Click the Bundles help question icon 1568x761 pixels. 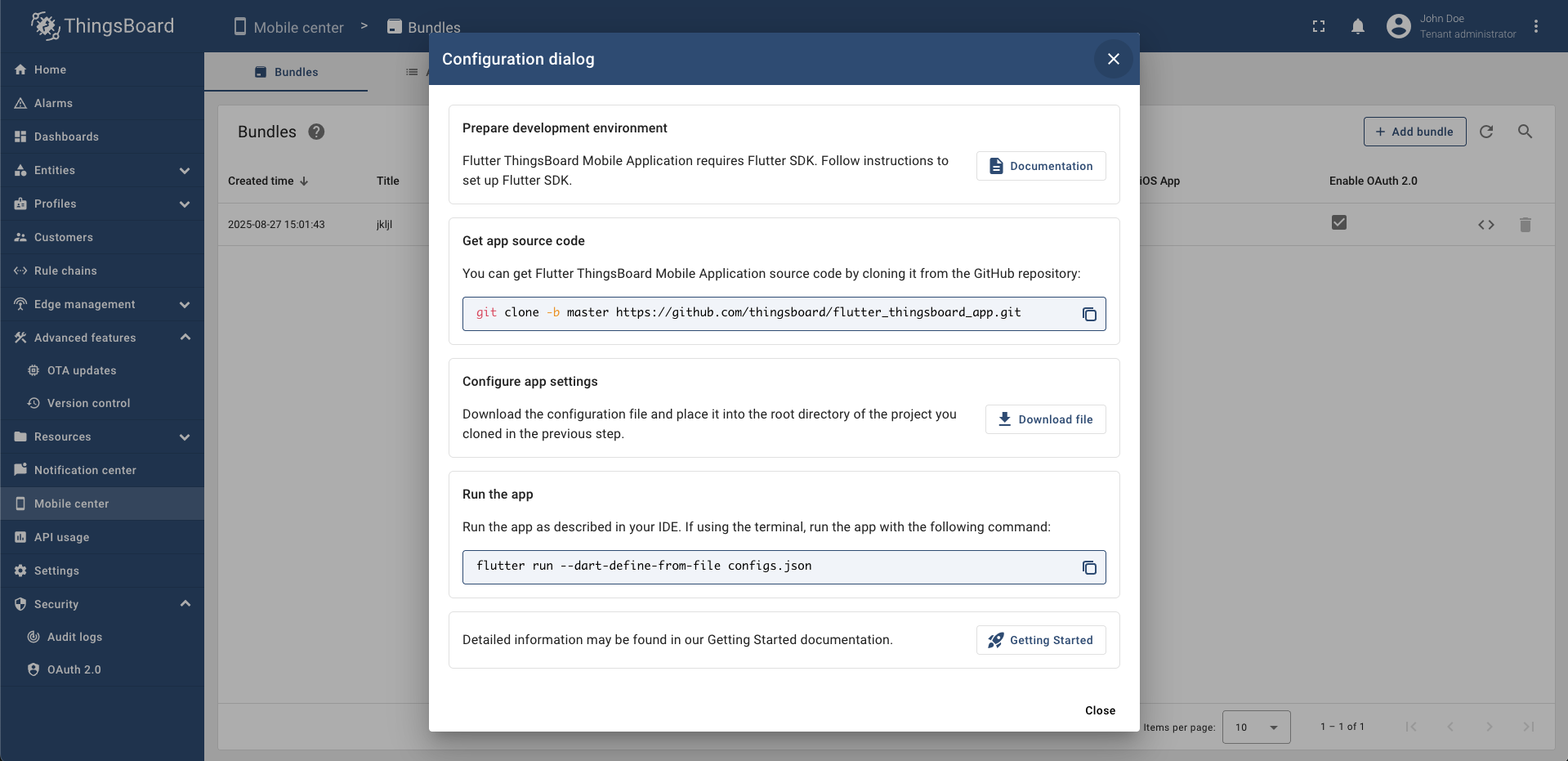316,132
